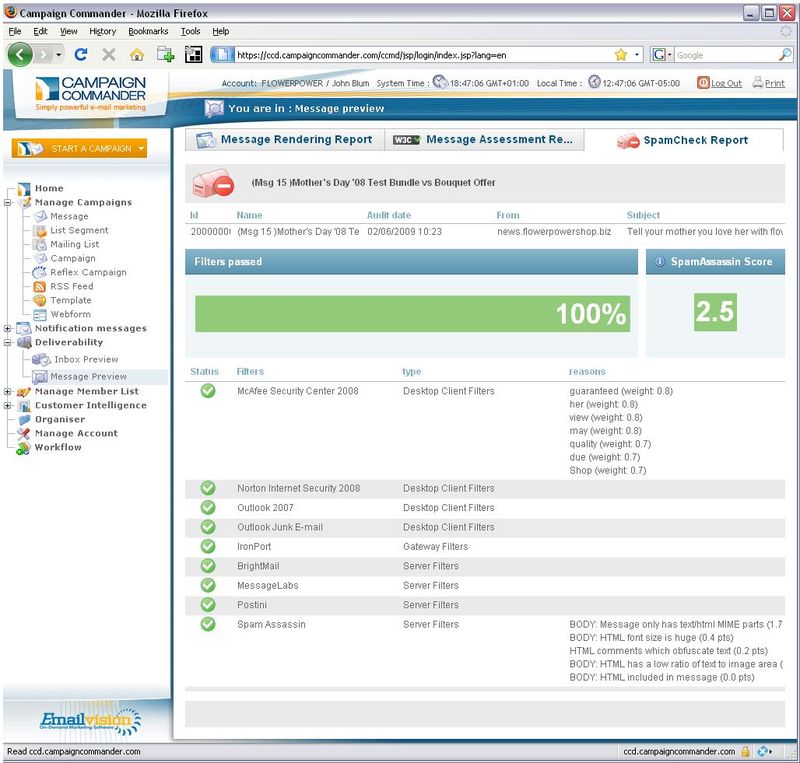This screenshot has width=800, height=763.
Task: Open the File menu
Action: pos(15,31)
